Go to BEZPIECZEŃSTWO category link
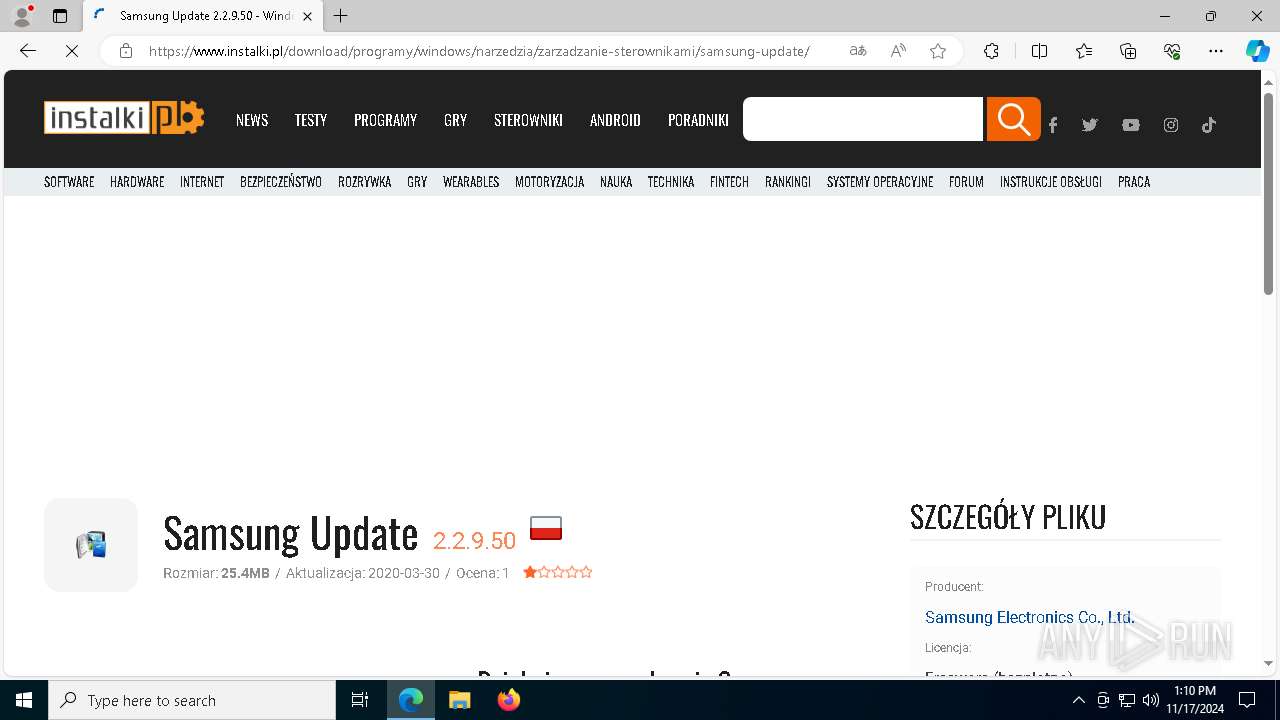This screenshot has width=1280, height=720. click(x=281, y=182)
